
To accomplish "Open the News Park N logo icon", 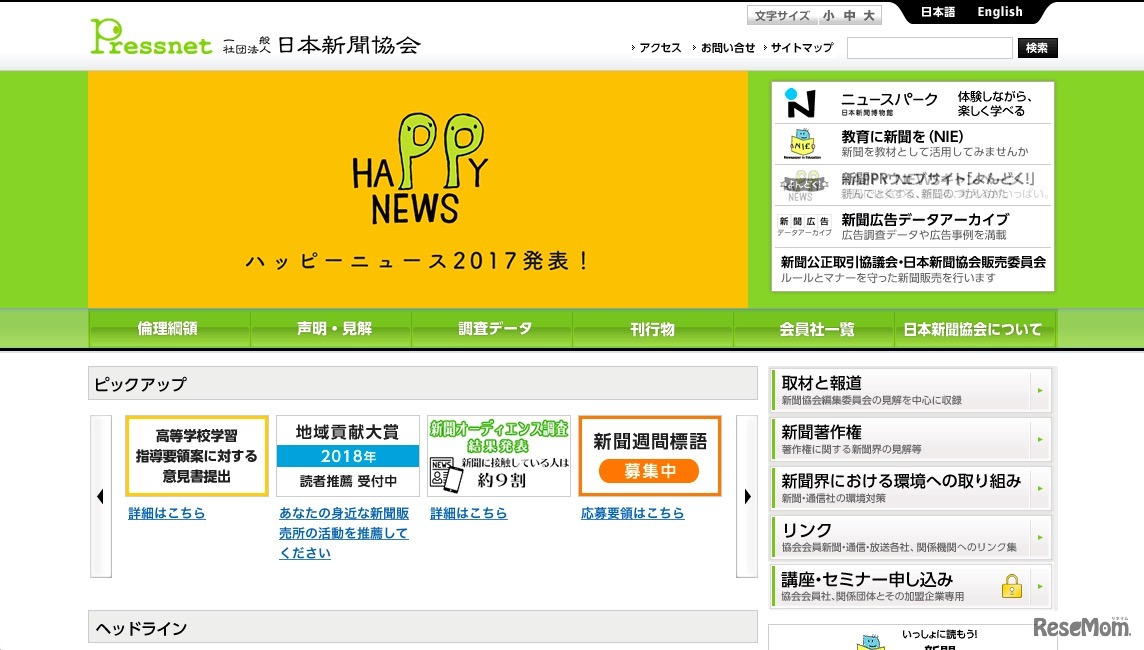I will 800,103.
